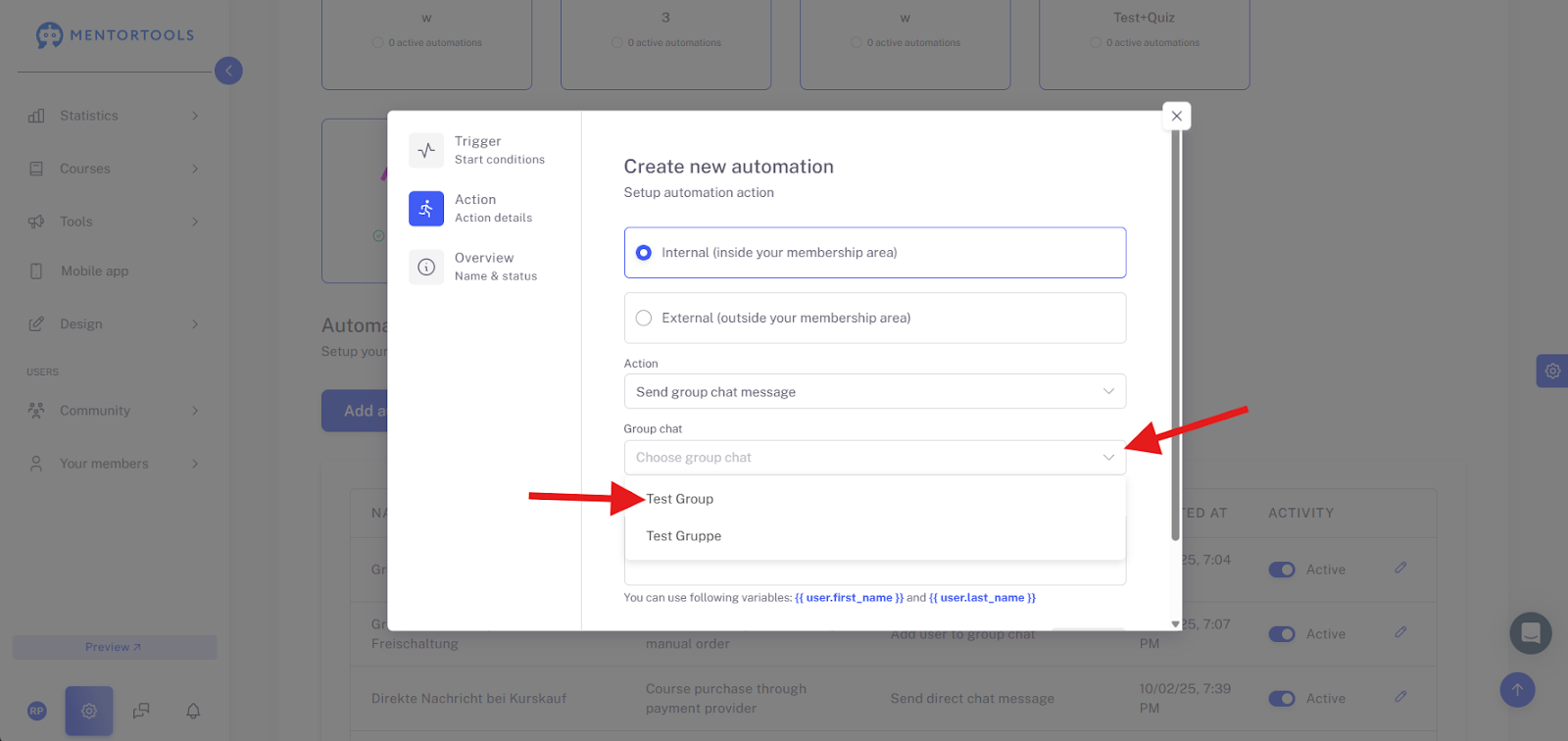The image size is (1568, 741).
Task: Select Internal (inside your membership area) radio
Action: (644, 253)
